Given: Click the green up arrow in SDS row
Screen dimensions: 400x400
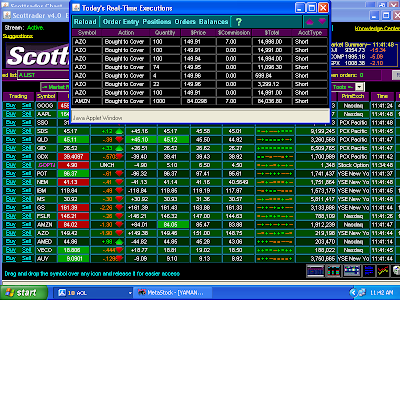Looking at the screenshot, I should pyautogui.click(x=119, y=131).
